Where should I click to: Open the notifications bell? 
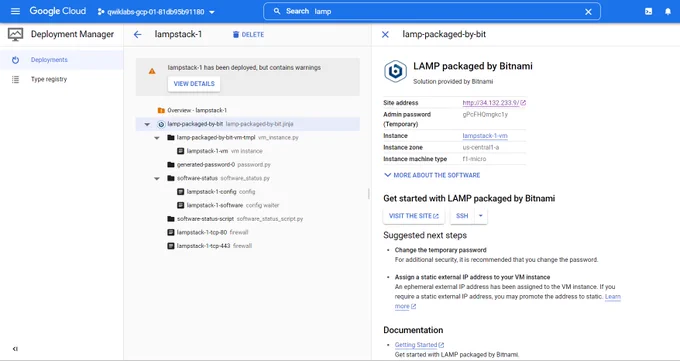coord(668,12)
